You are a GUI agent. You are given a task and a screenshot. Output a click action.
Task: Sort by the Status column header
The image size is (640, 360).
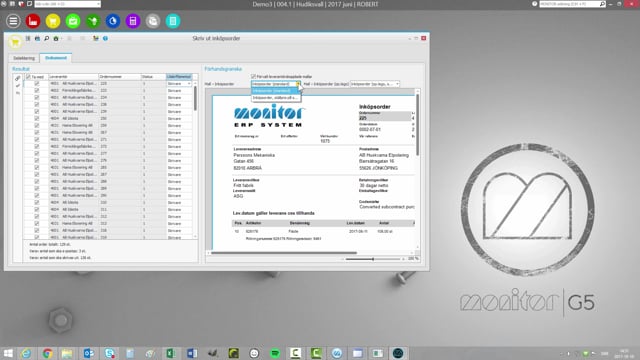point(153,77)
